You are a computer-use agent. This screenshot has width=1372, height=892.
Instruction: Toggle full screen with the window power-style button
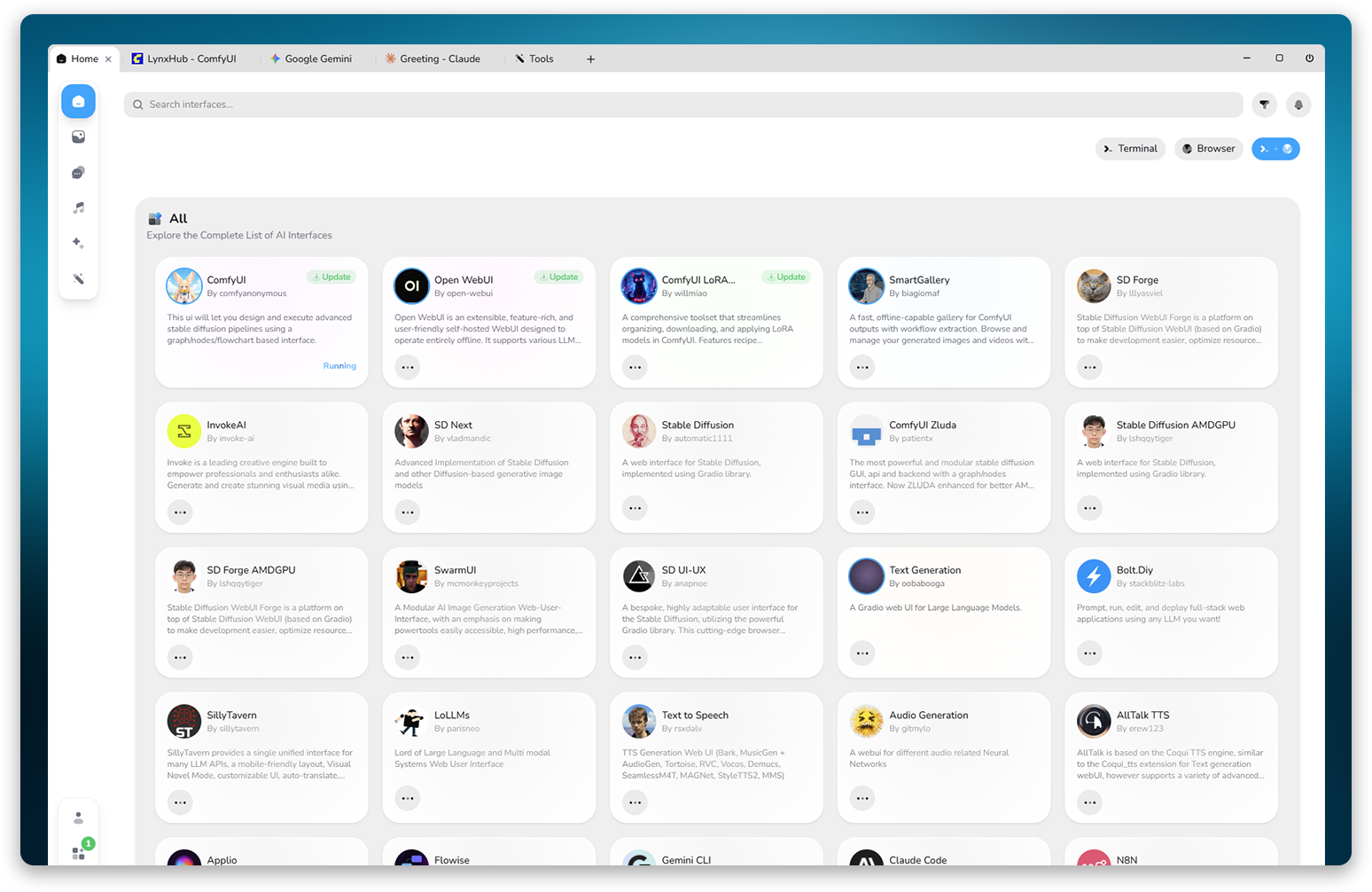coord(1309,59)
